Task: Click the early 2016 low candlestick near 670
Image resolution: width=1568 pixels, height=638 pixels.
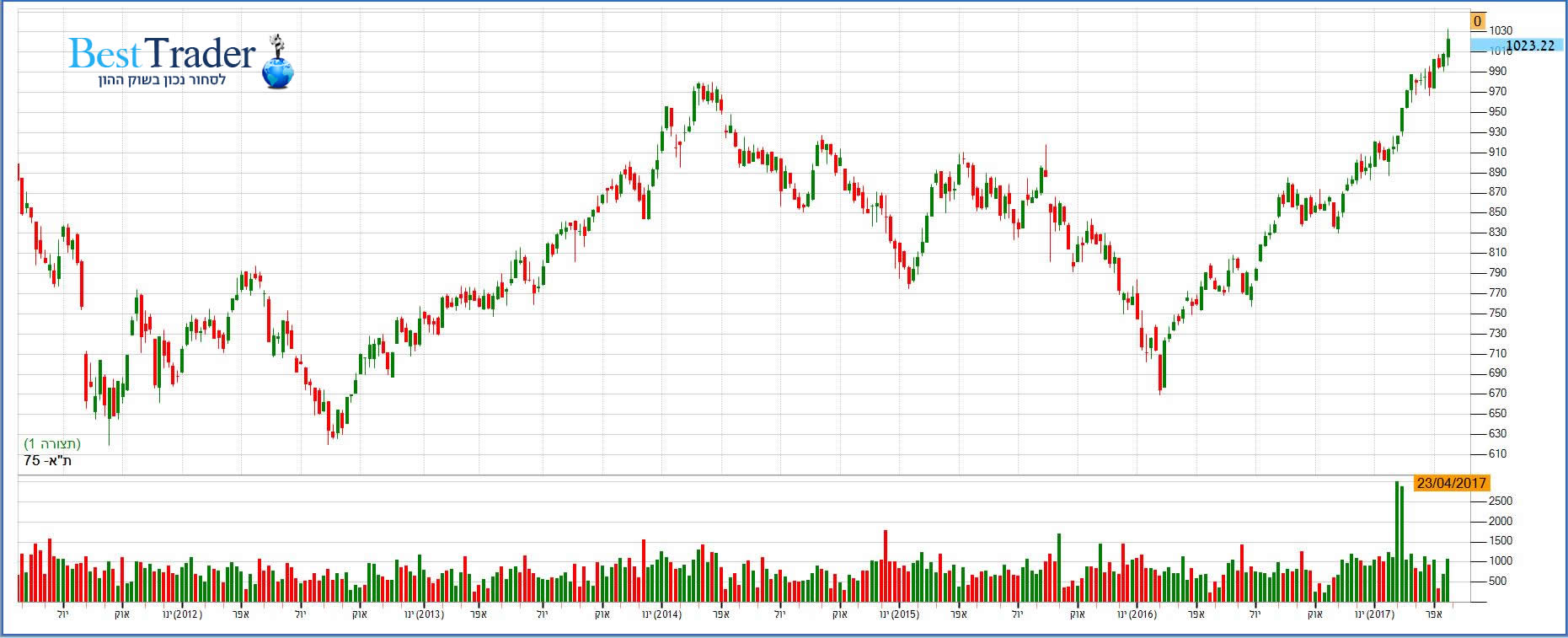Action: click(1161, 371)
